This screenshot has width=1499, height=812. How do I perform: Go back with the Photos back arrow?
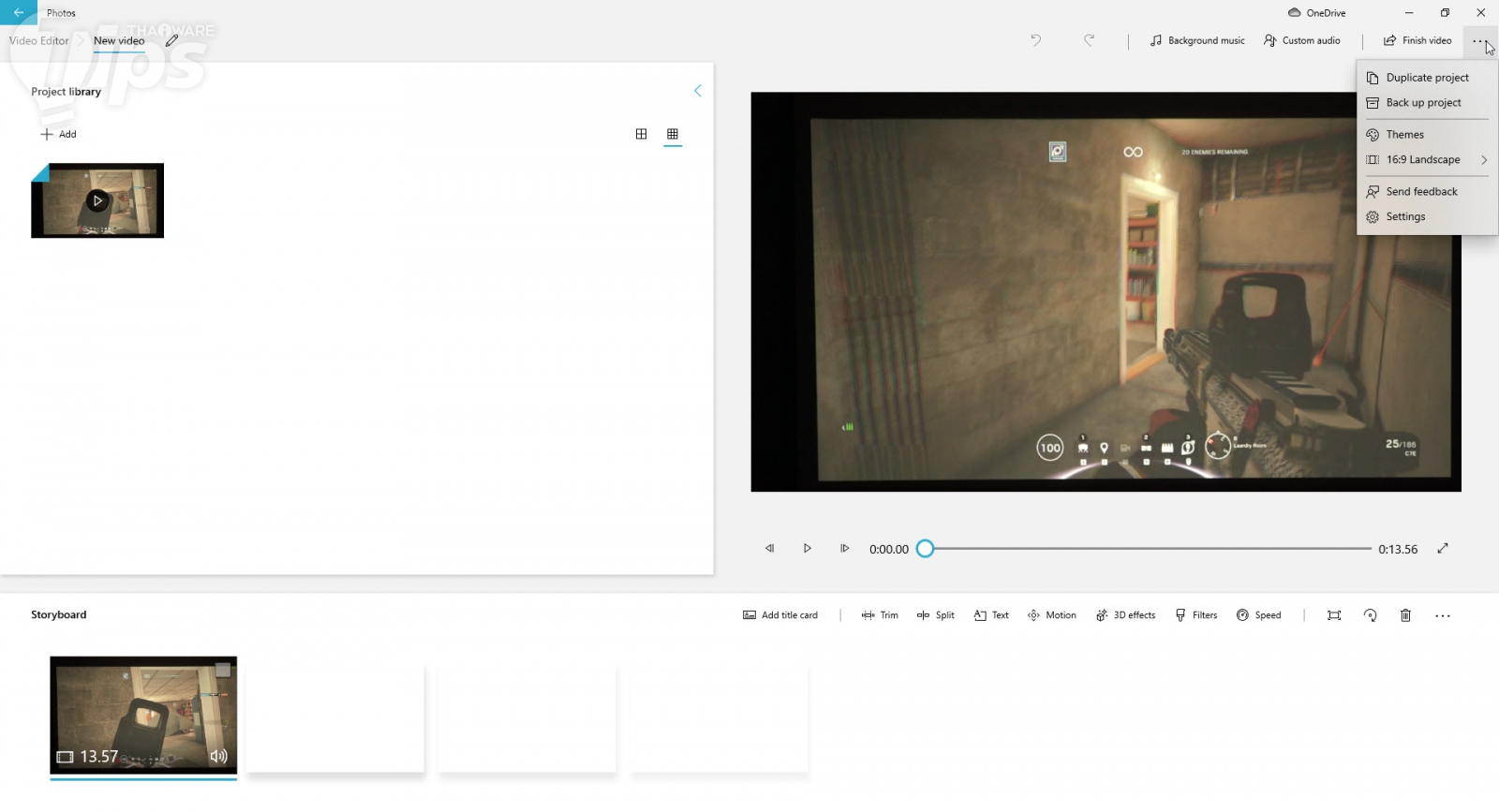[x=19, y=12]
